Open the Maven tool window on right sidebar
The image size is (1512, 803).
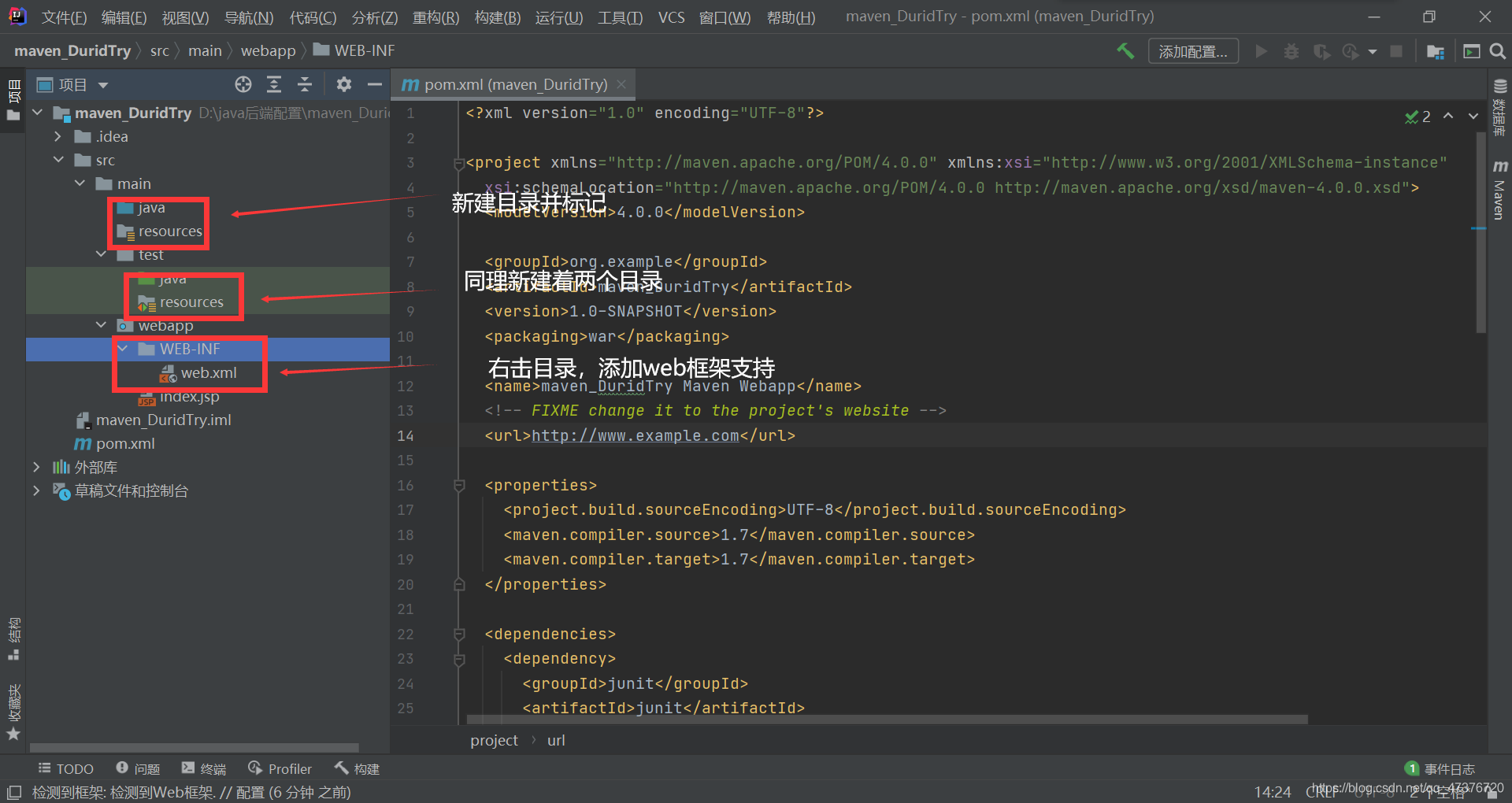[1499, 187]
